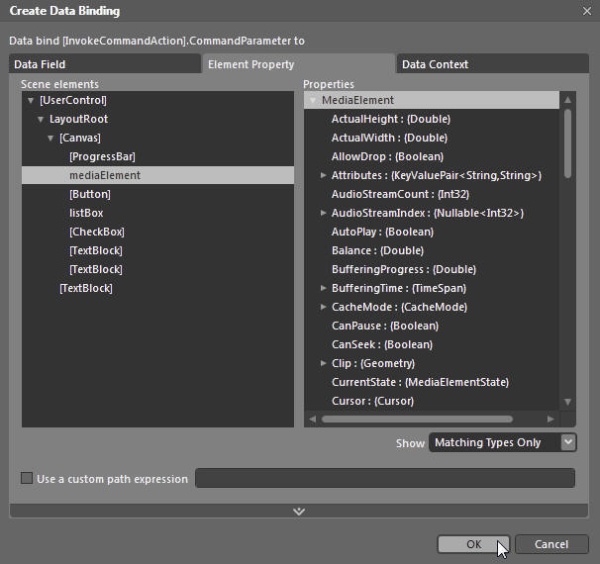Expand the advanced options chevron bar
The width and height of the screenshot is (600, 564).
coord(298,511)
